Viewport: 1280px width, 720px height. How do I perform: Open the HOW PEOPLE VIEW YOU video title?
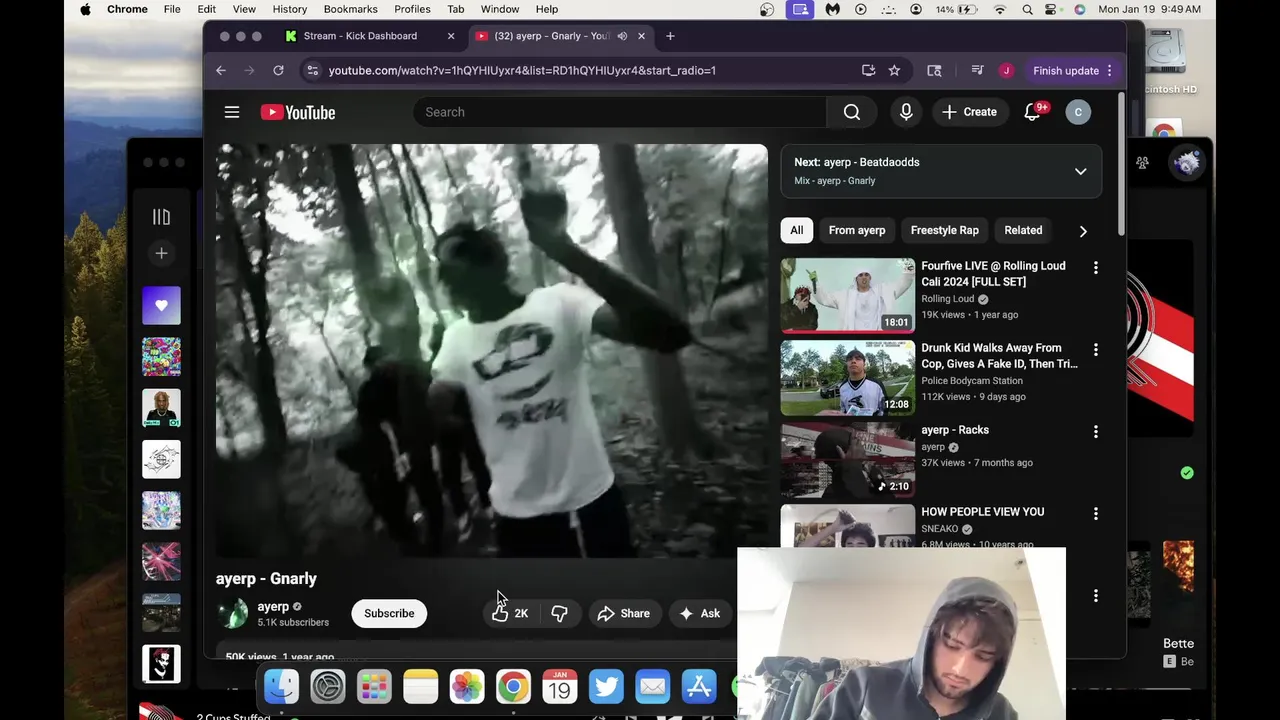coord(982,512)
